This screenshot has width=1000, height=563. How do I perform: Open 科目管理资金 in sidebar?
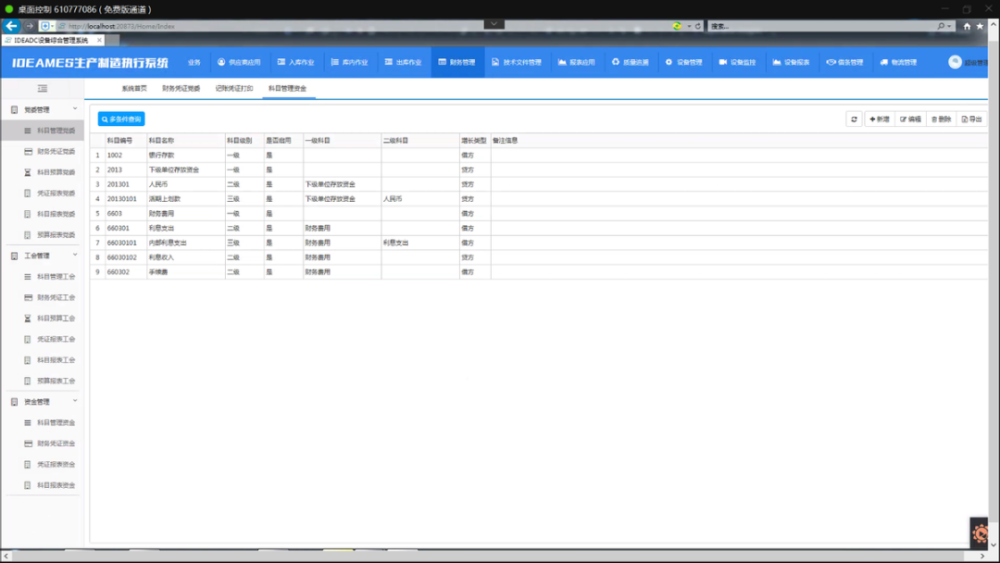pyautogui.click(x=43, y=423)
